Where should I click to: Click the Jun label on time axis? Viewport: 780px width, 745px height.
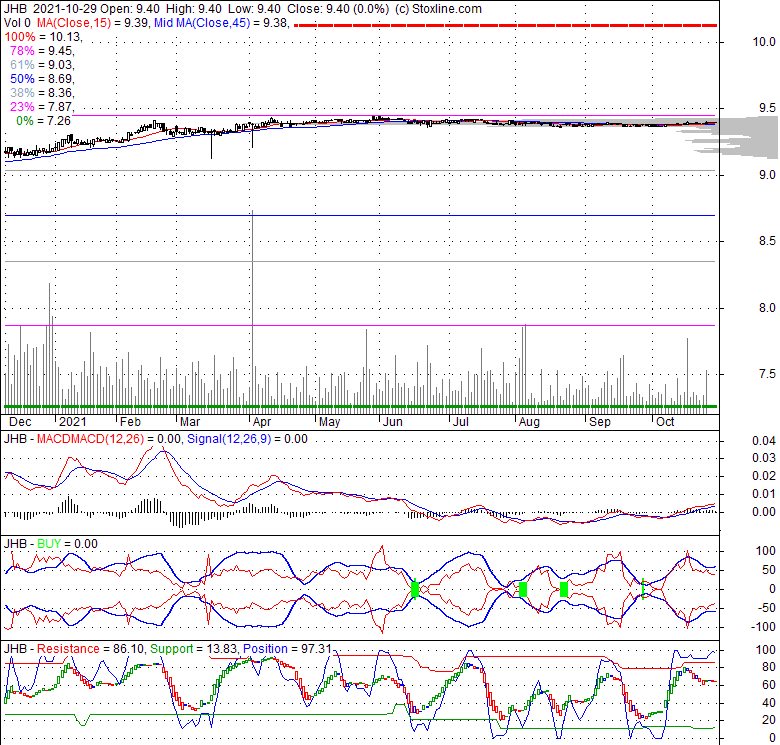pos(392,422)
